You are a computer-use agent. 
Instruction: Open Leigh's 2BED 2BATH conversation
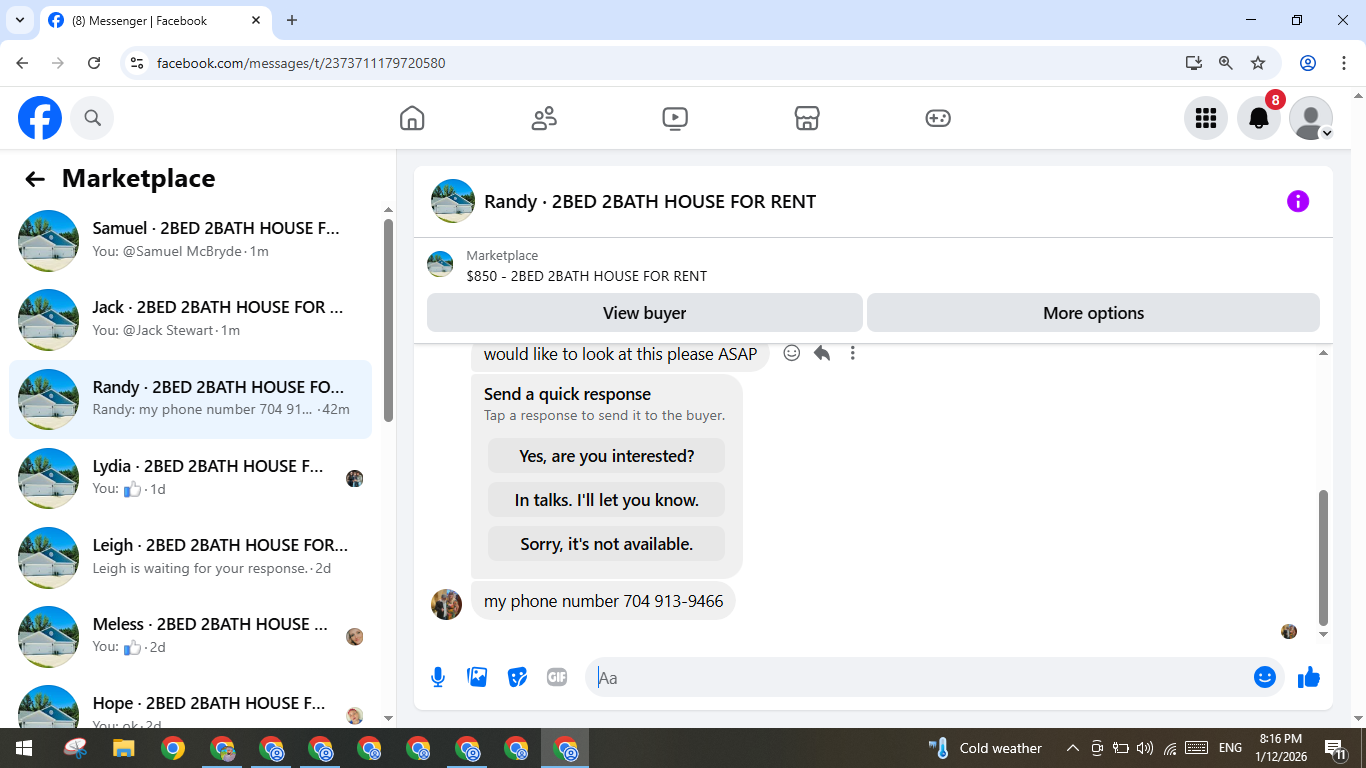pos(190,557)
